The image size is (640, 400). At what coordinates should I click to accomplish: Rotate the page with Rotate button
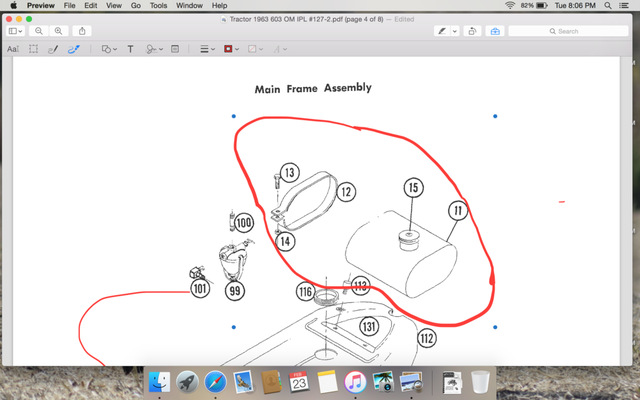(472, 31)
